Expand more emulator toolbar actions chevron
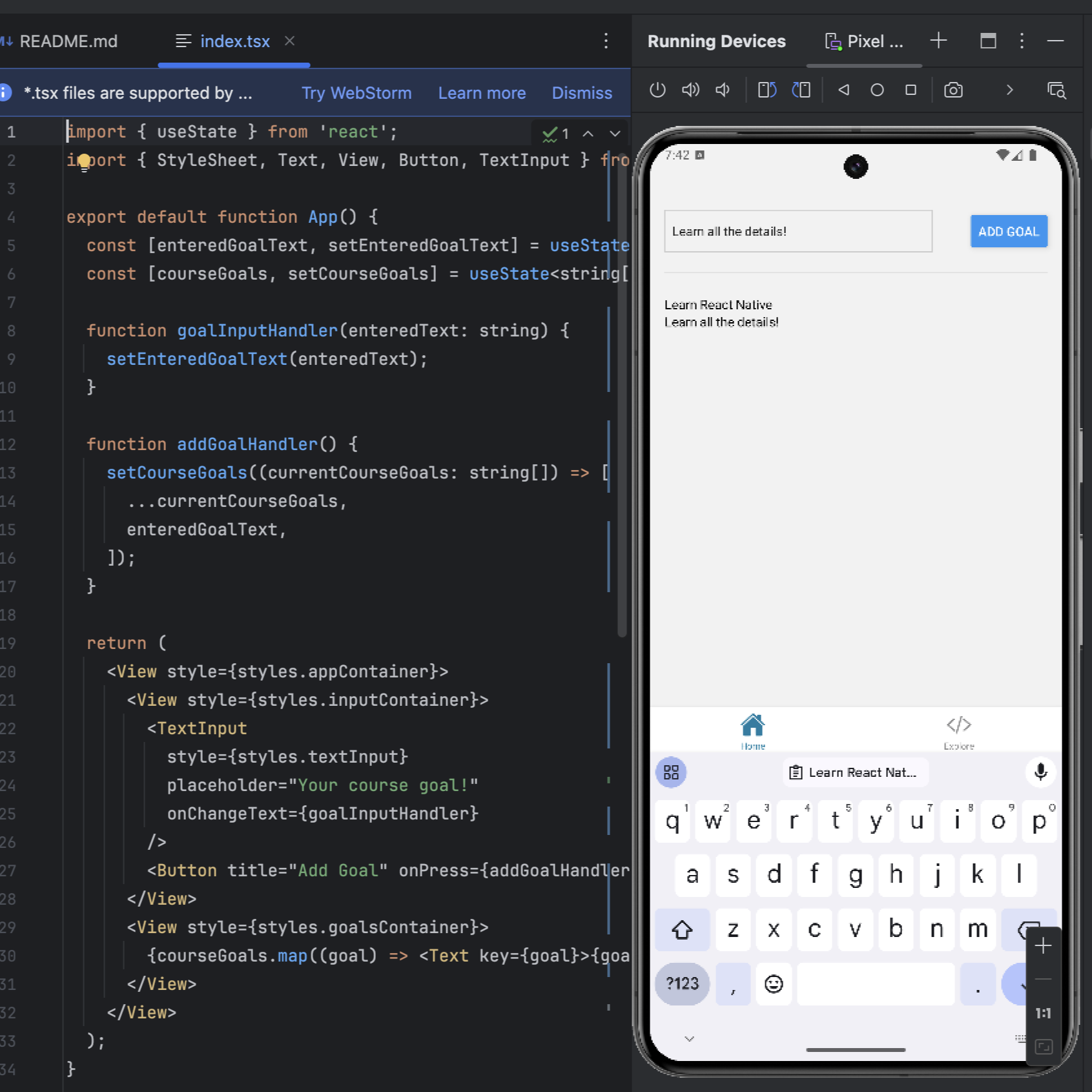Image resolution: width=1092 pixels, height=1092 pixels. (1009, 90)
